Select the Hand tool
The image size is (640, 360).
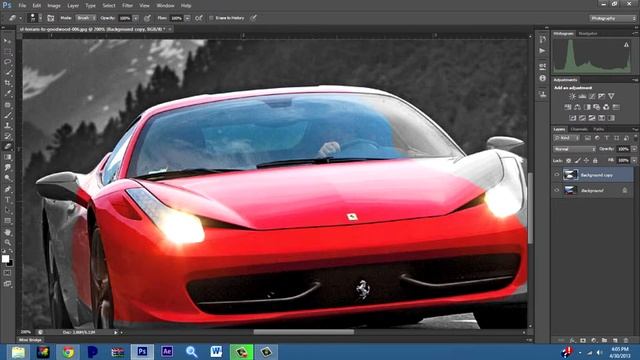pyautogui.click(x=7, y=232)
